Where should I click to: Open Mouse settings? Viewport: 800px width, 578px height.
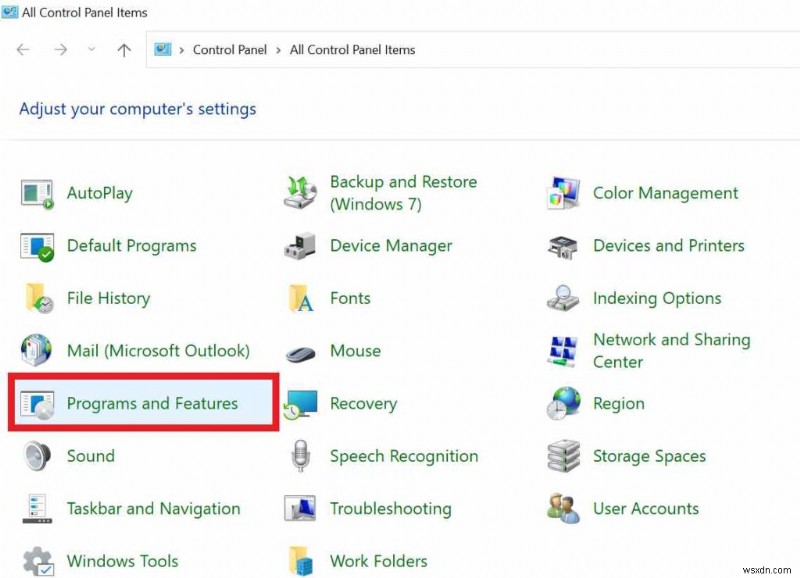pos(355,351)
